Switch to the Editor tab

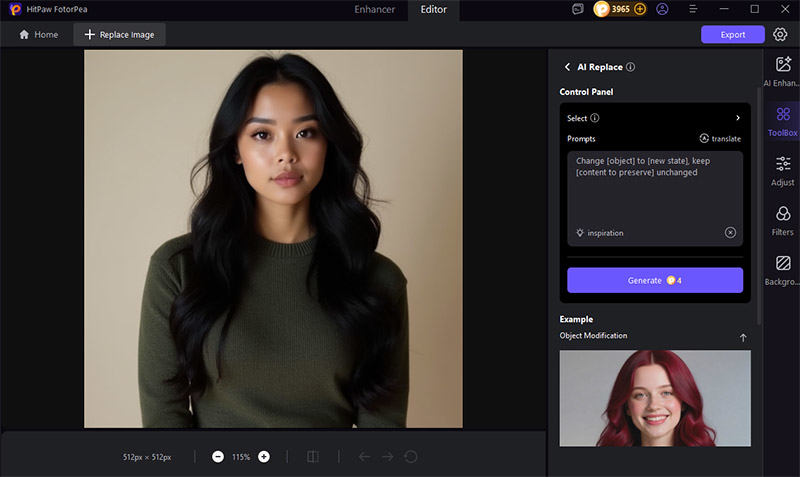[x=434, y=9]
